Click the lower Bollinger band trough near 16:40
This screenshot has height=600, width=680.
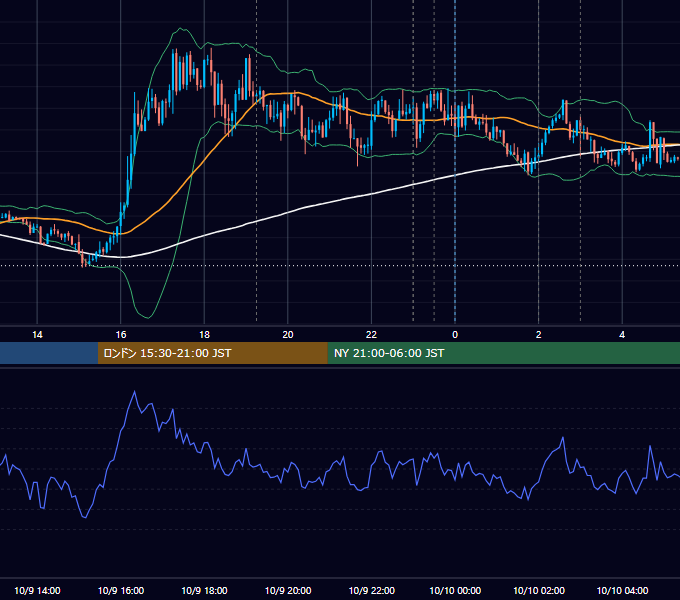click(148, 317)
